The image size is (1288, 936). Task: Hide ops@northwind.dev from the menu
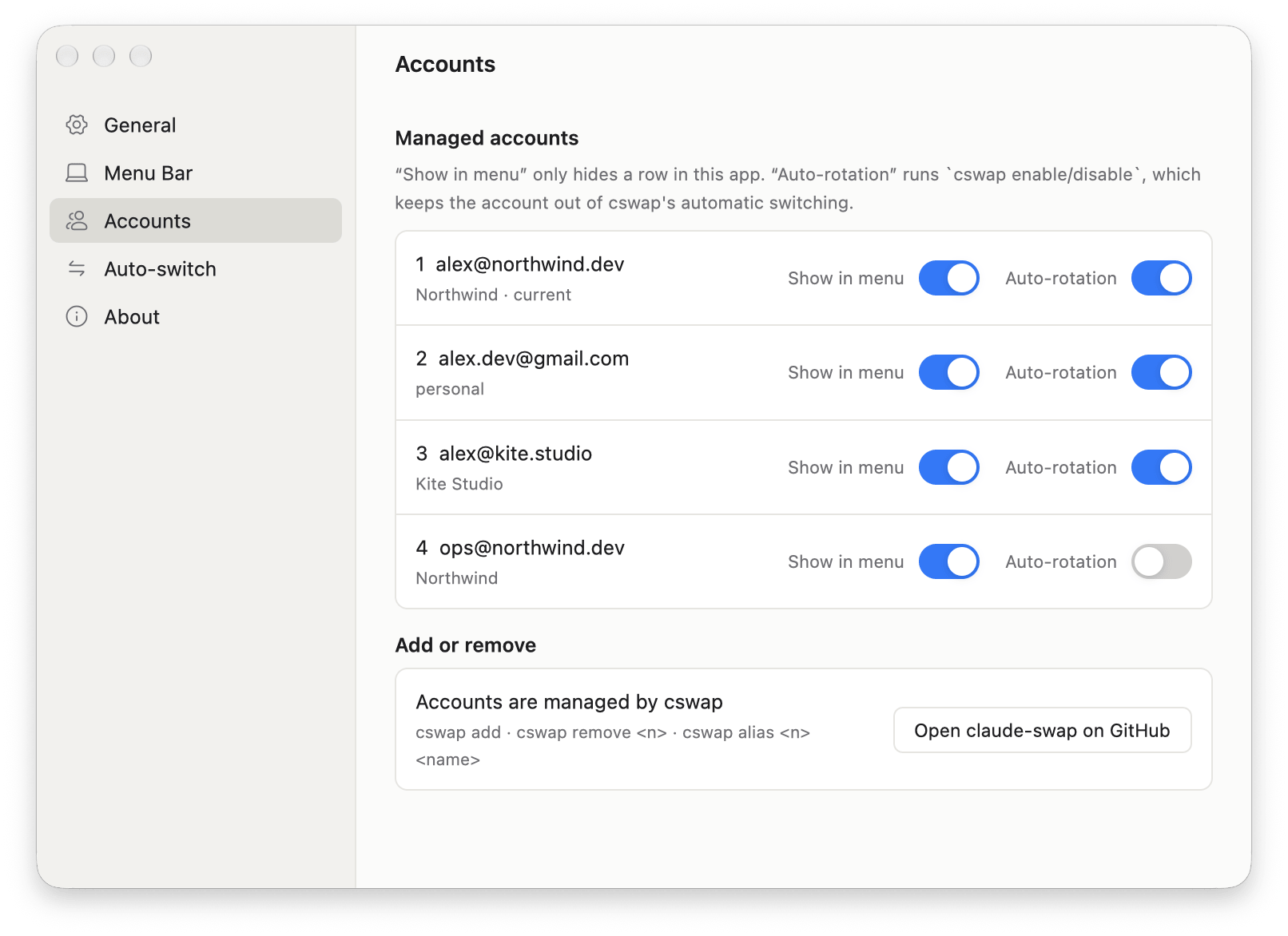point(948,561)
